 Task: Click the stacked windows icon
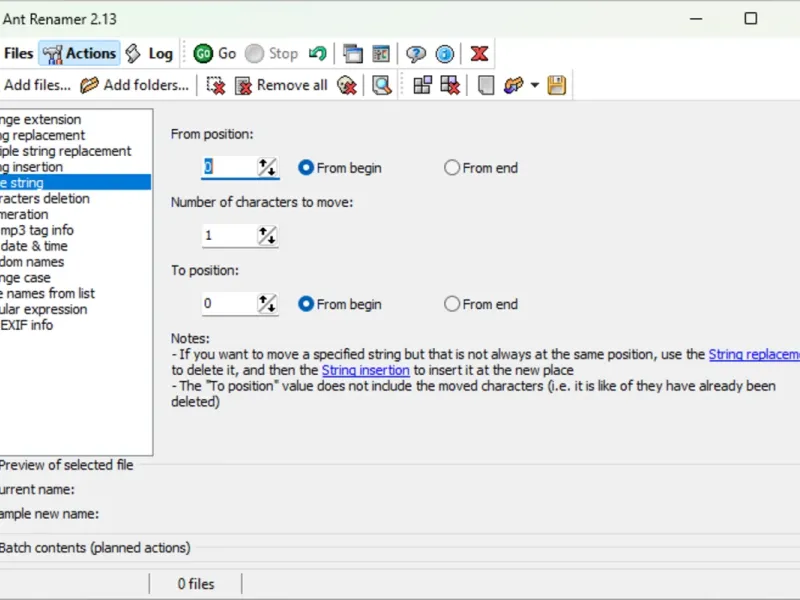click(353, 53)
